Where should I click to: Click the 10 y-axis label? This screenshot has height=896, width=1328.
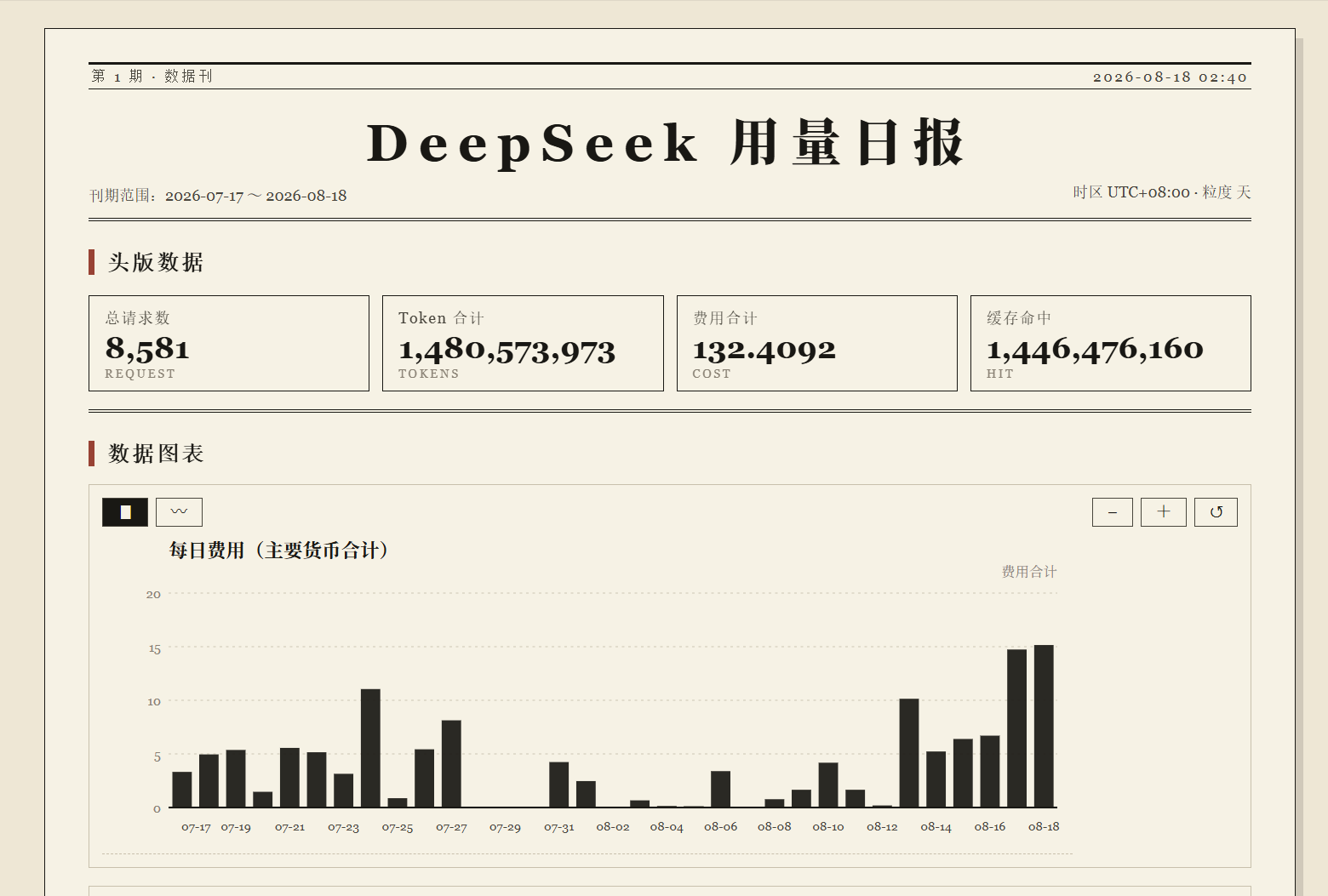[x=154, y=702]
